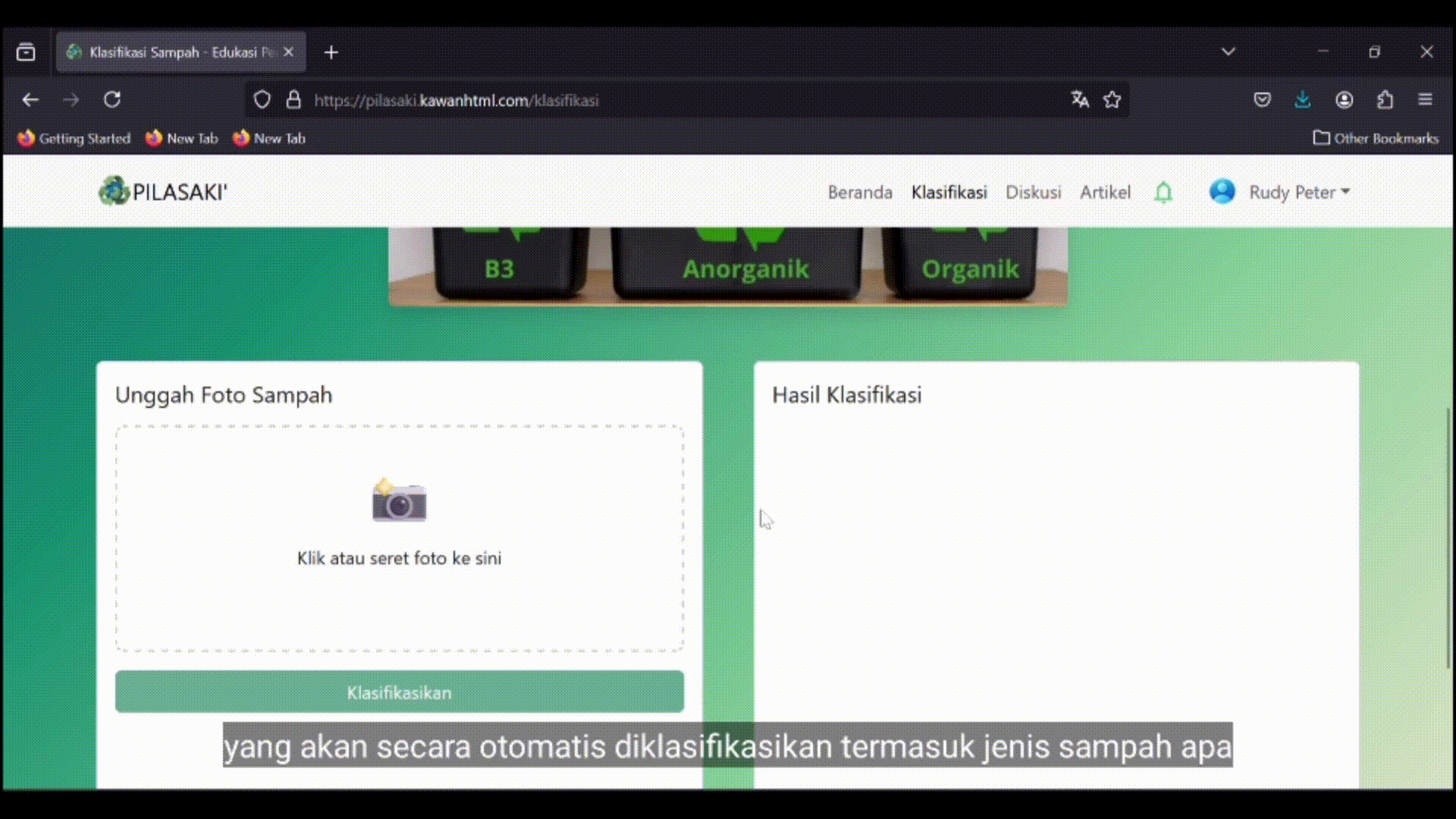Click the Rudy Peter profile avatar
1456x819 pixels.
point(1222,192)
